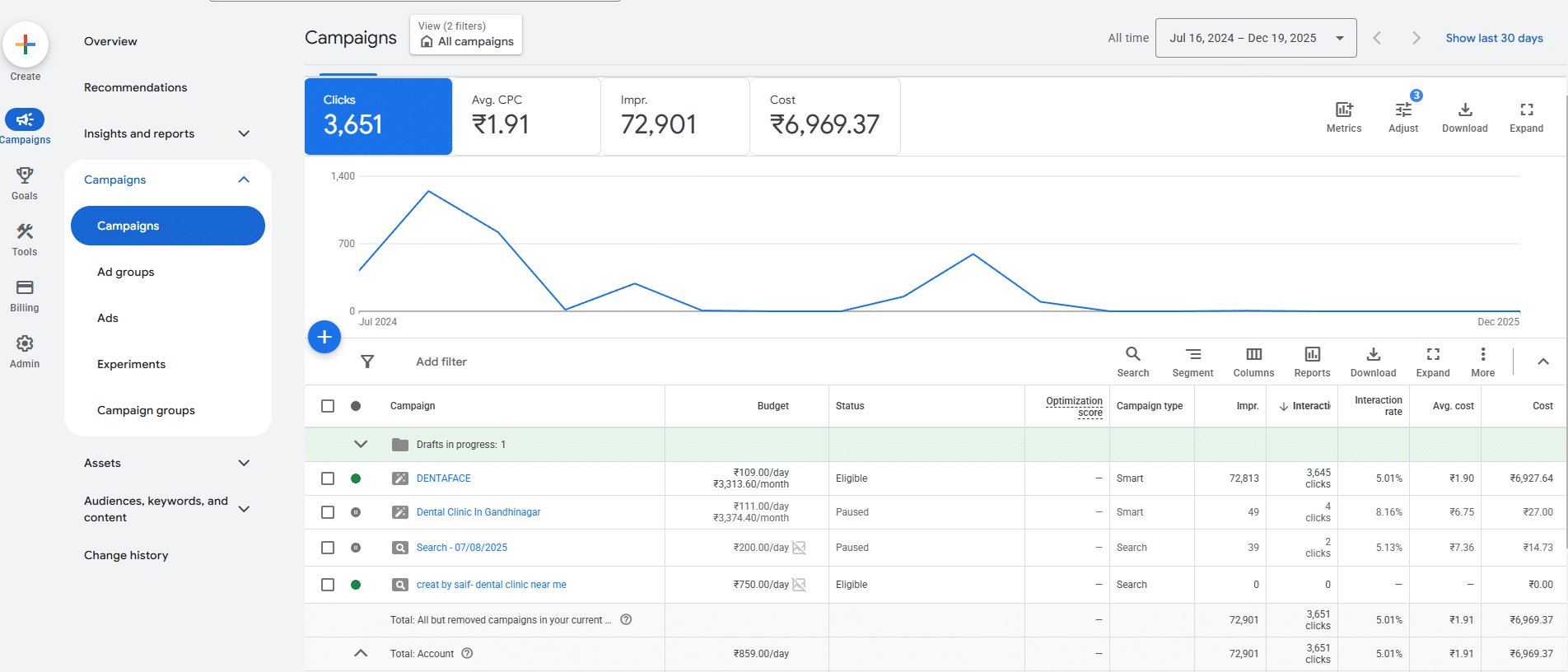Open the Adjust chart options
The image size is (1568, 672).
pos(1402,110)
